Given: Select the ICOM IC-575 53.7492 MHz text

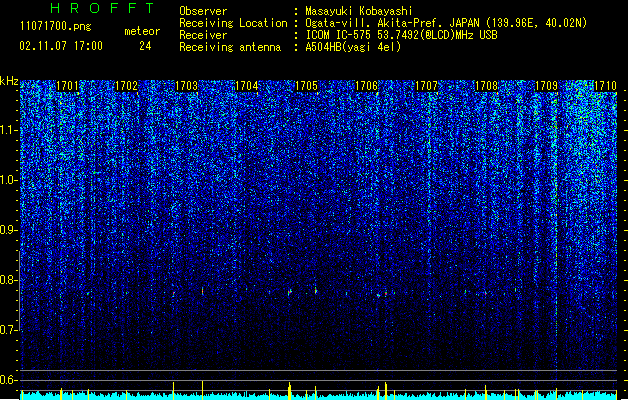Looking at the screenshot, I should click(x=401, y=35).
